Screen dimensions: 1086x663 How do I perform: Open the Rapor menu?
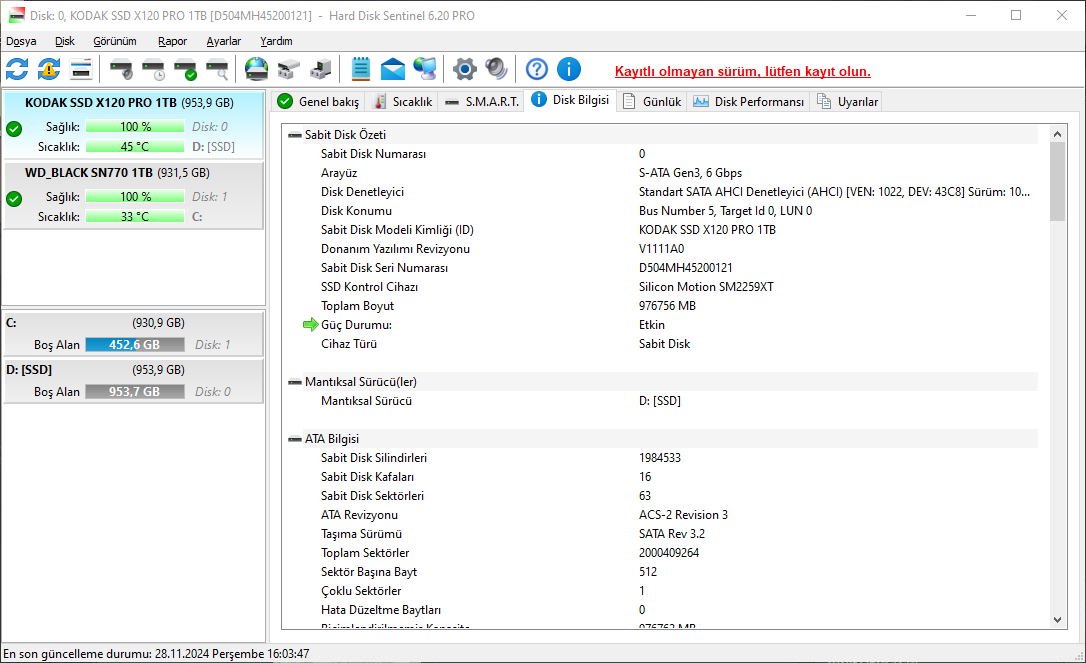(x=172, y=42)
